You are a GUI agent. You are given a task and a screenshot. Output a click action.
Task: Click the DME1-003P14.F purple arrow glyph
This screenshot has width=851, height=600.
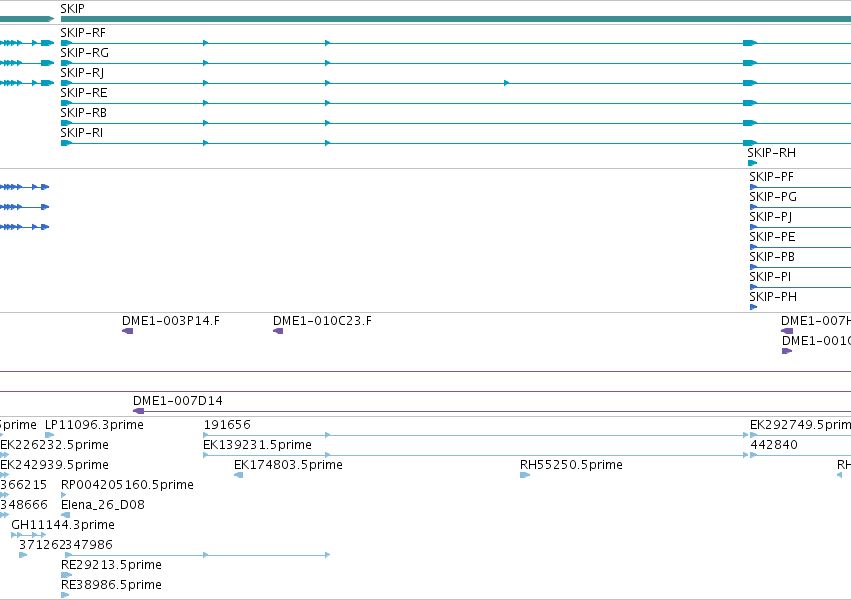coord(128,331)
